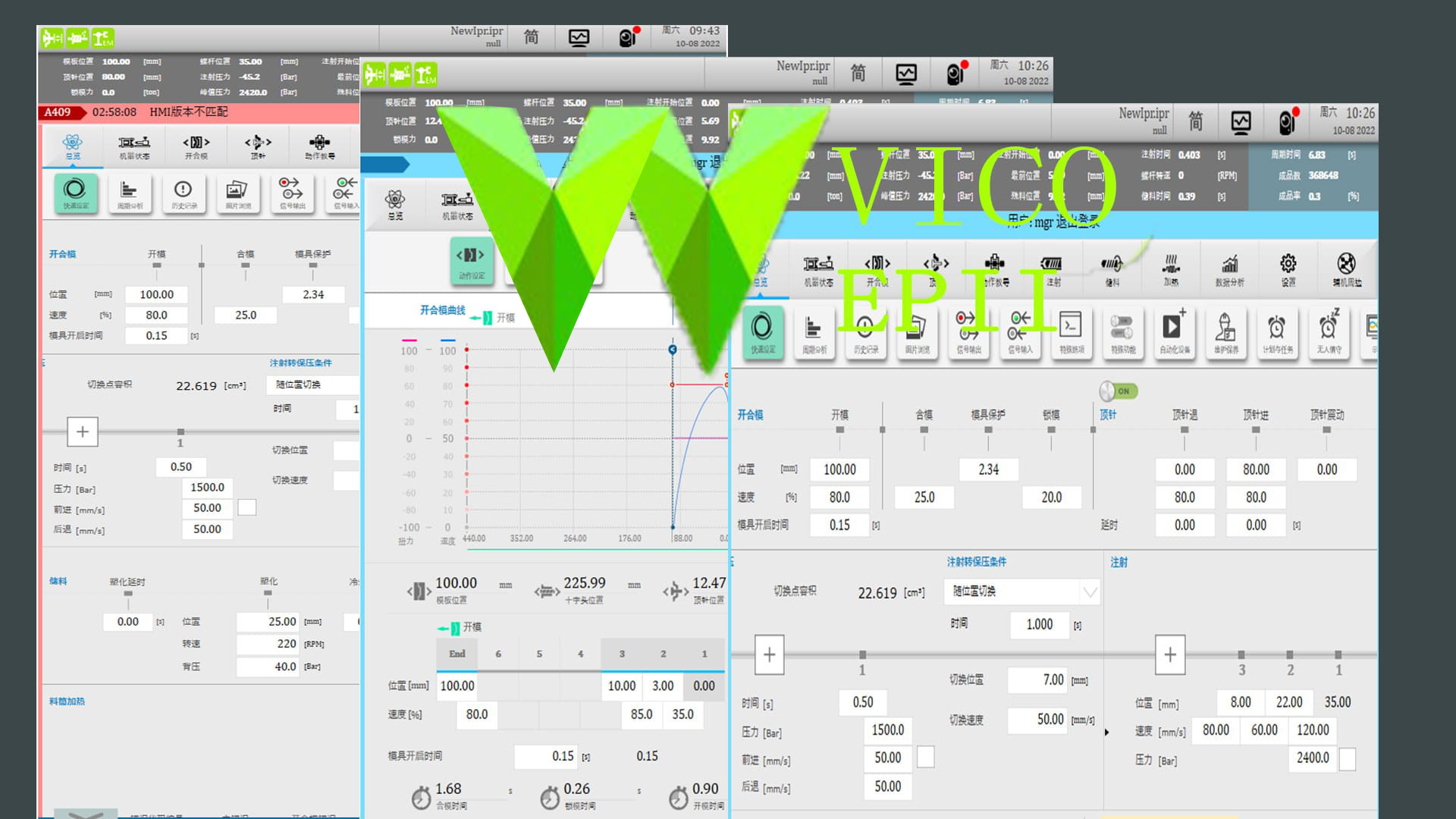1456x819 pixels.
Task: Open 无人值守 sleeping clock icon
Action: pos(1329,332)
